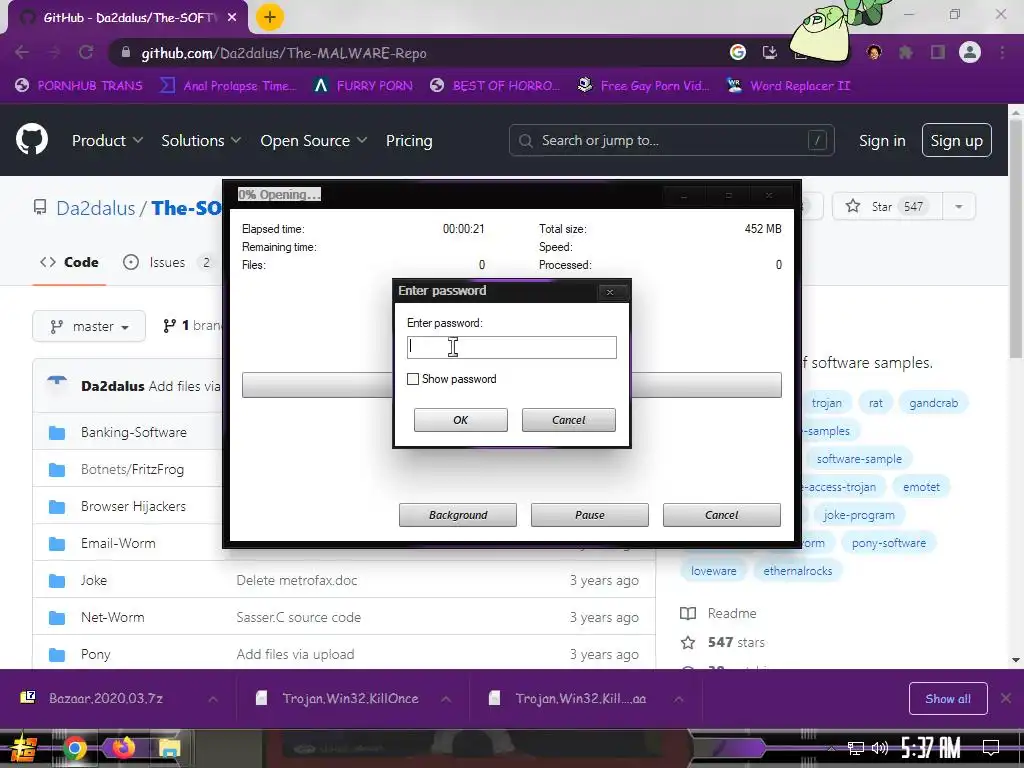Open the PORNHUB TRANS bookmark
Image resolution: width=1024 pixels, height=768 pixels.
click(x=79, y=86)
